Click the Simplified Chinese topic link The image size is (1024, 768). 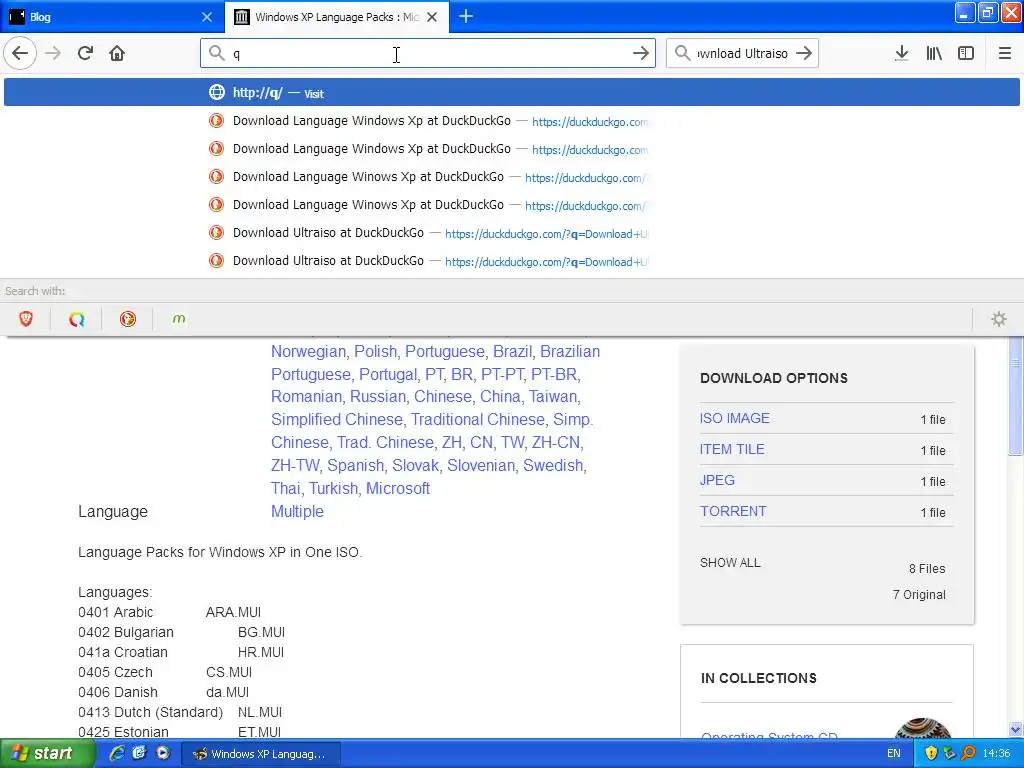click(x=337, y=419)
